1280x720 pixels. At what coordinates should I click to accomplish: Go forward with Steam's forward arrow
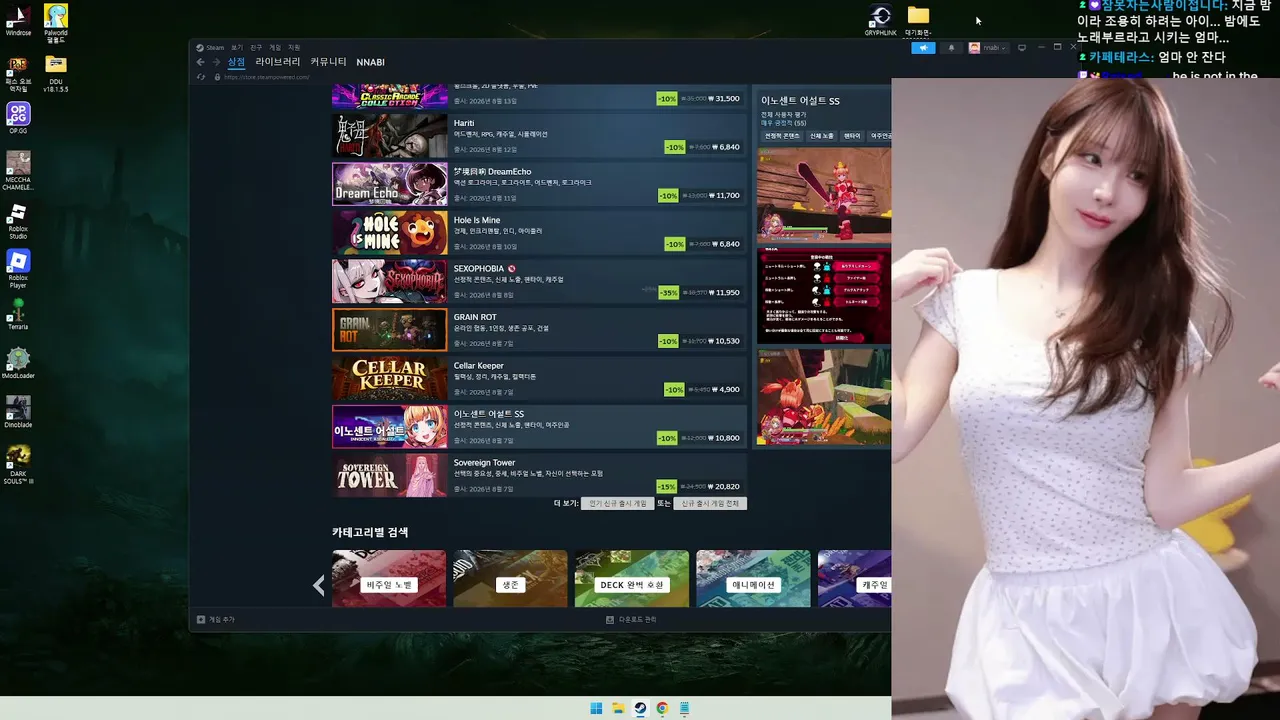[216, 62]
